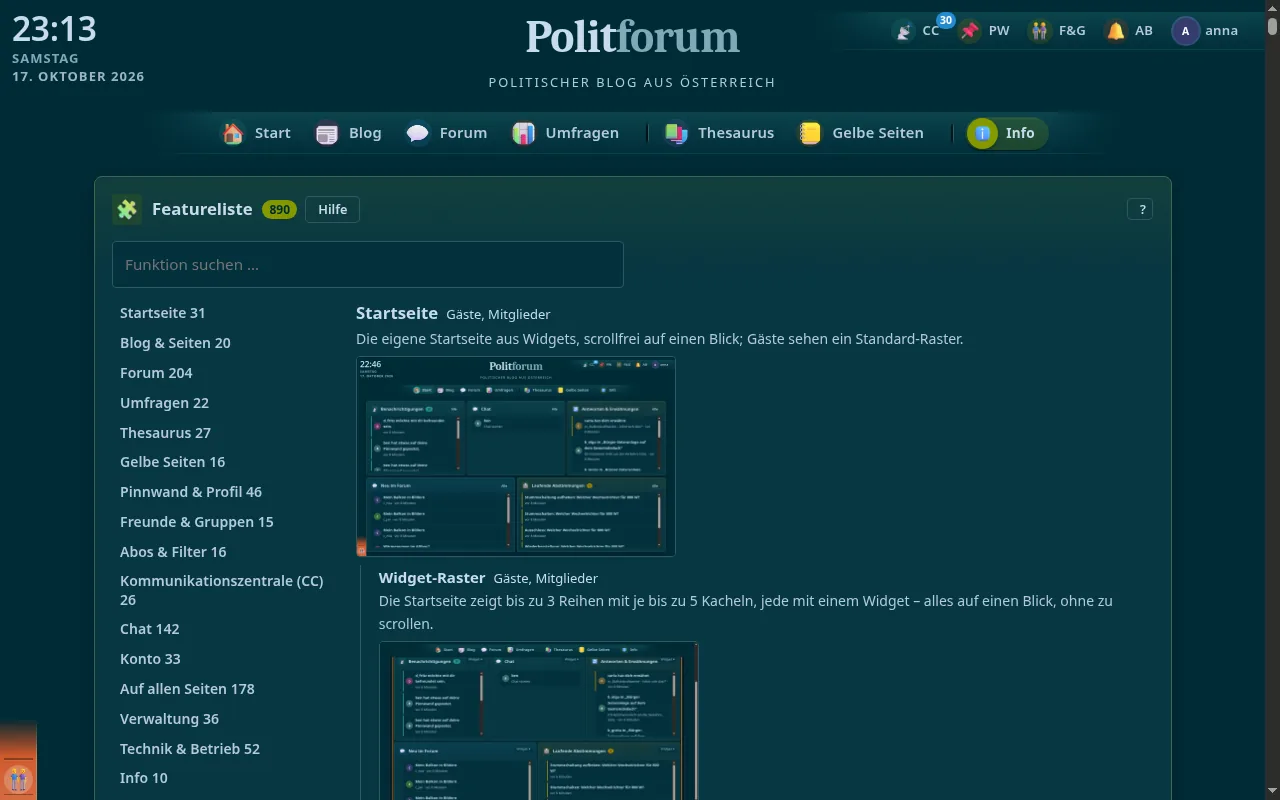
Task: Click the Widget-Raster heading link
Action: click(x=432, y=578)
